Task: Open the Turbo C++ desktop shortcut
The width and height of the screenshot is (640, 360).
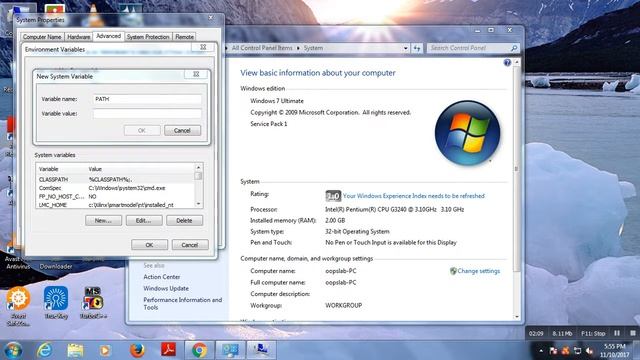Action: click(x=93, y=302)
